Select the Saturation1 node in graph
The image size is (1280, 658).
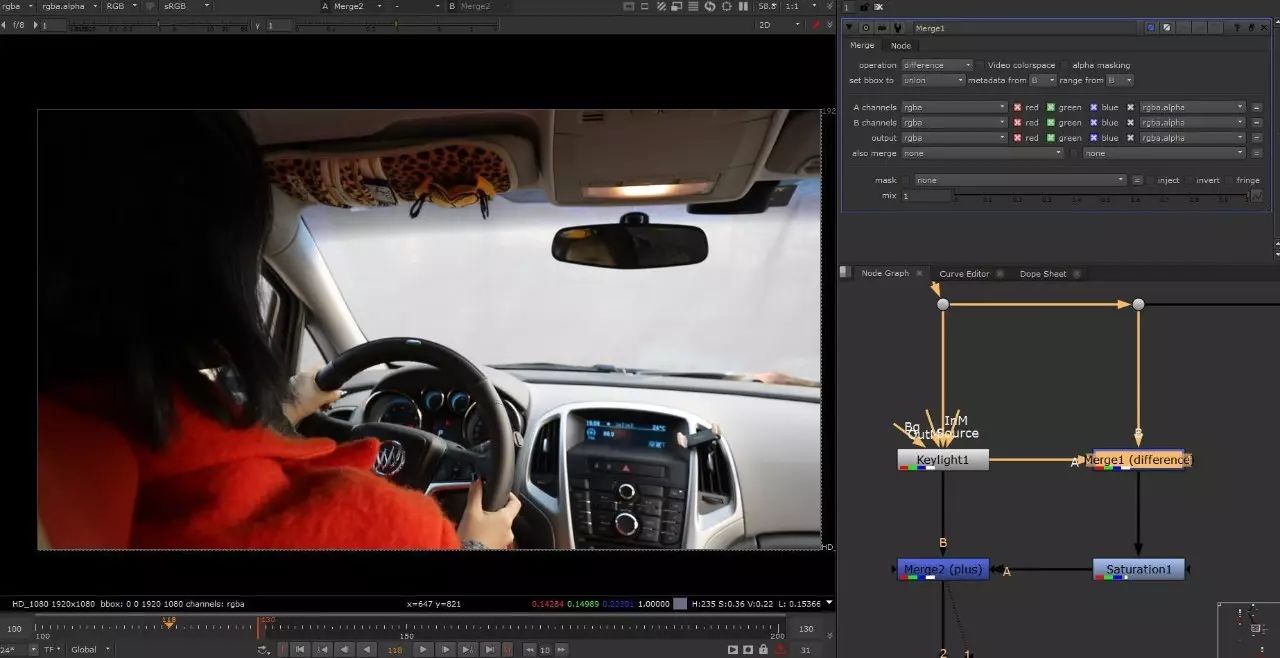[x=1139, y=570]
